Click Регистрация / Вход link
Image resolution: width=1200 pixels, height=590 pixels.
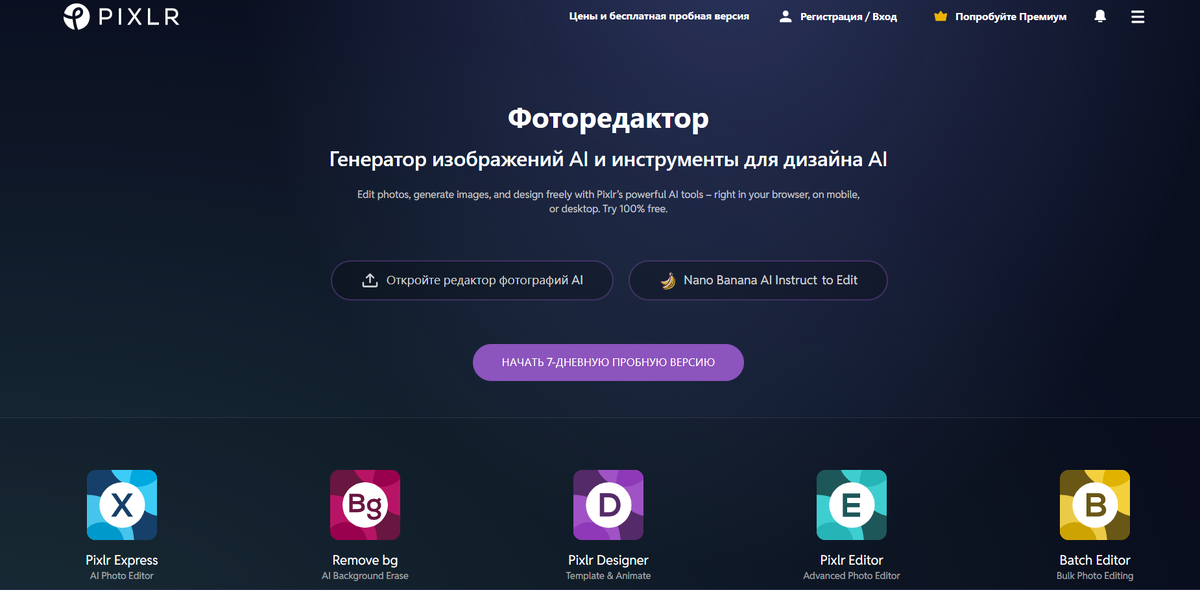tap(848, 17)
